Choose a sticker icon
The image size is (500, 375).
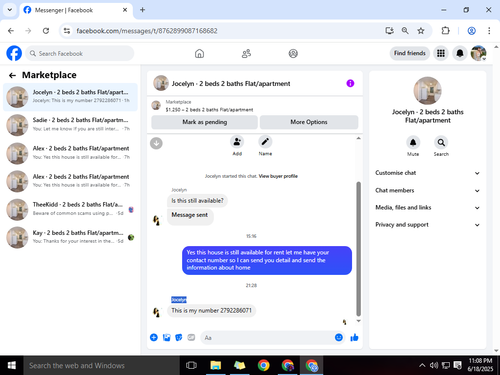(179, 338)
